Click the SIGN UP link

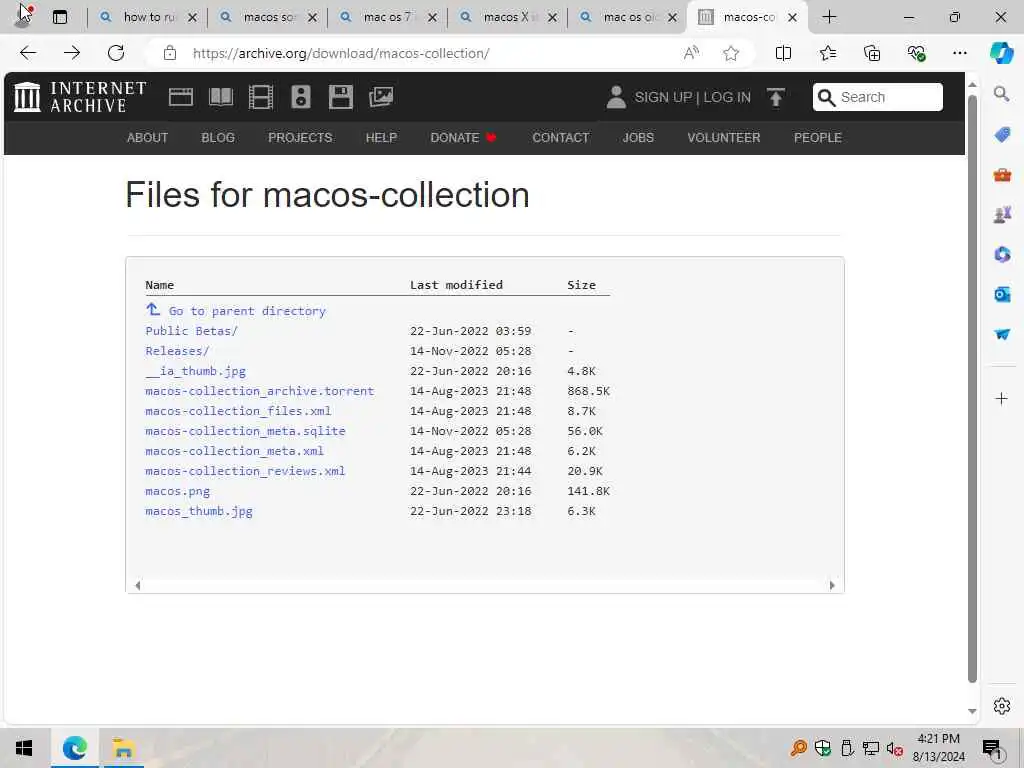point(663,97)
